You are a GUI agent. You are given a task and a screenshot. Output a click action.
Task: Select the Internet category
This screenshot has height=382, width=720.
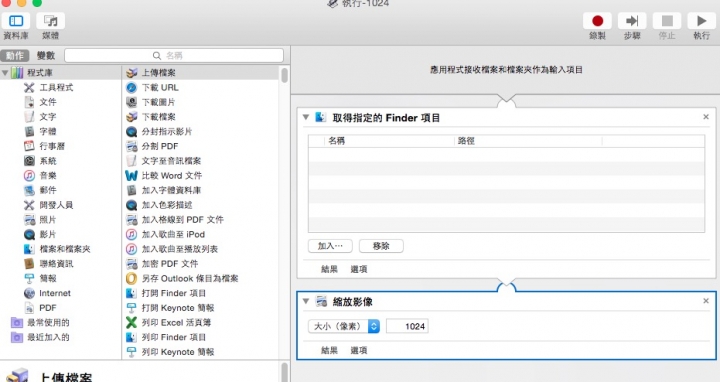pos(55,293)
